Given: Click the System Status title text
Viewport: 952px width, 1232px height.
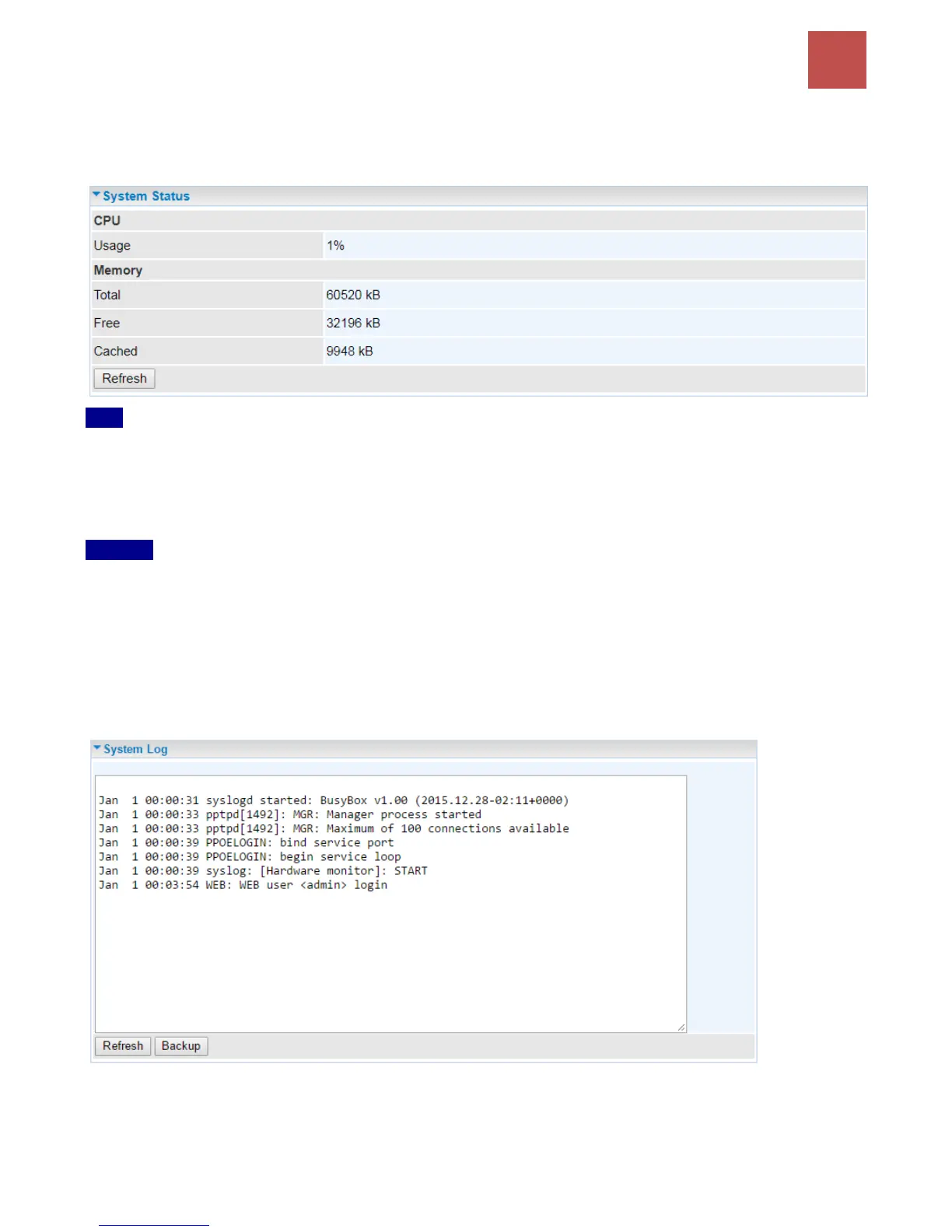Looking at the screenshot, I should [x=146, y=196].
